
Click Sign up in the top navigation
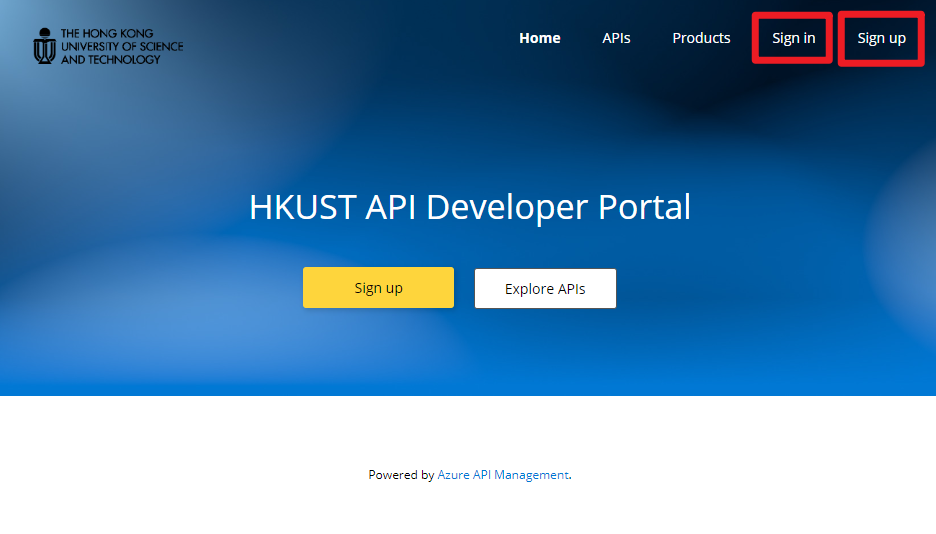click(x=882, y=38)
